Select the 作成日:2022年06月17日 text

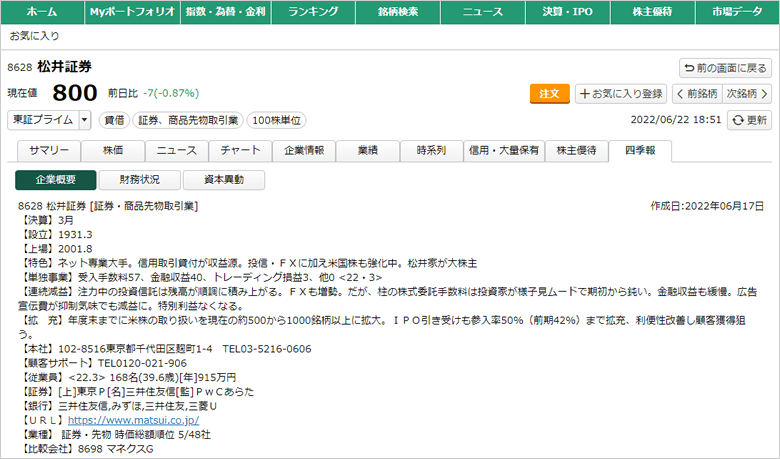click(x=707, y=206)
